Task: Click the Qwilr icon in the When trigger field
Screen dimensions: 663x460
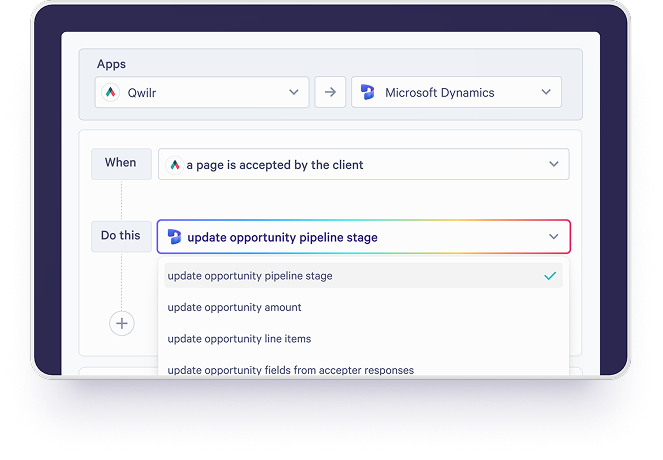Action: click(175, 164)
